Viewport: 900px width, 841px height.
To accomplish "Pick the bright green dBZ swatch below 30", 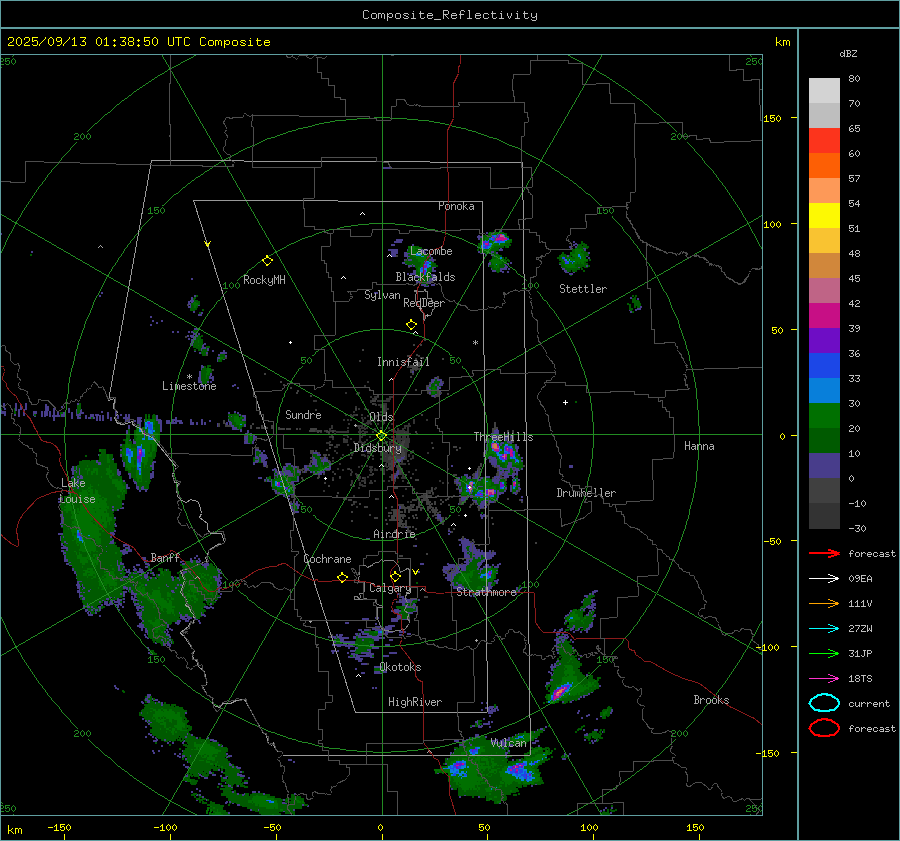I will [x=824, y=416].
